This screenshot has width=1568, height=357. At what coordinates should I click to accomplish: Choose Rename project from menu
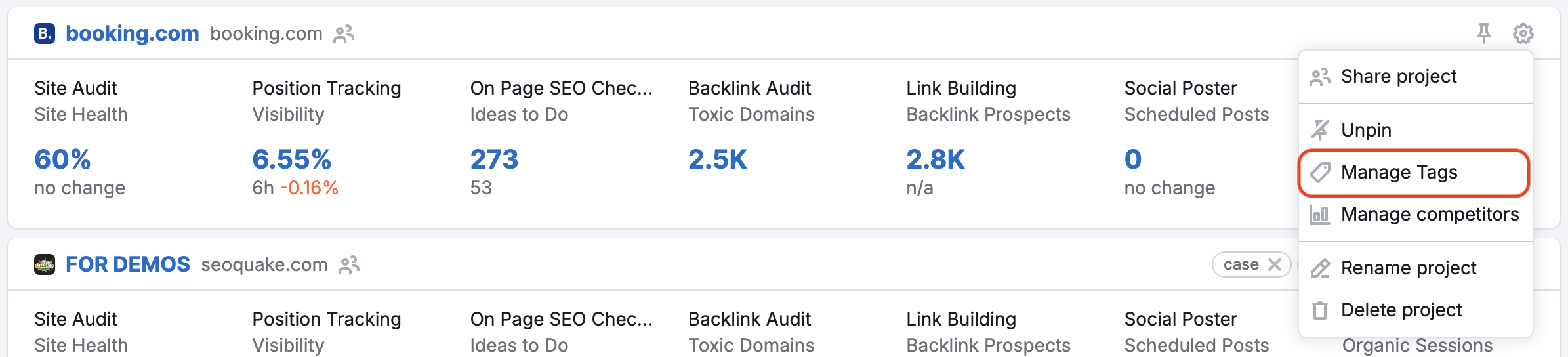tap(1408, 268)
